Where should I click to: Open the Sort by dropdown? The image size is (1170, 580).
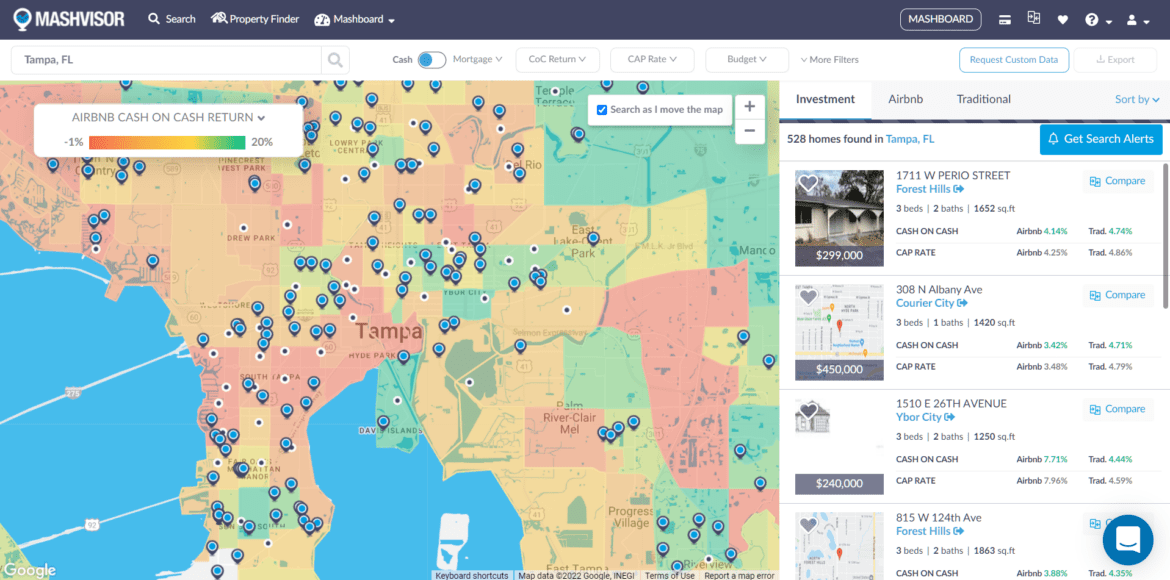[x=1136, y=99]
